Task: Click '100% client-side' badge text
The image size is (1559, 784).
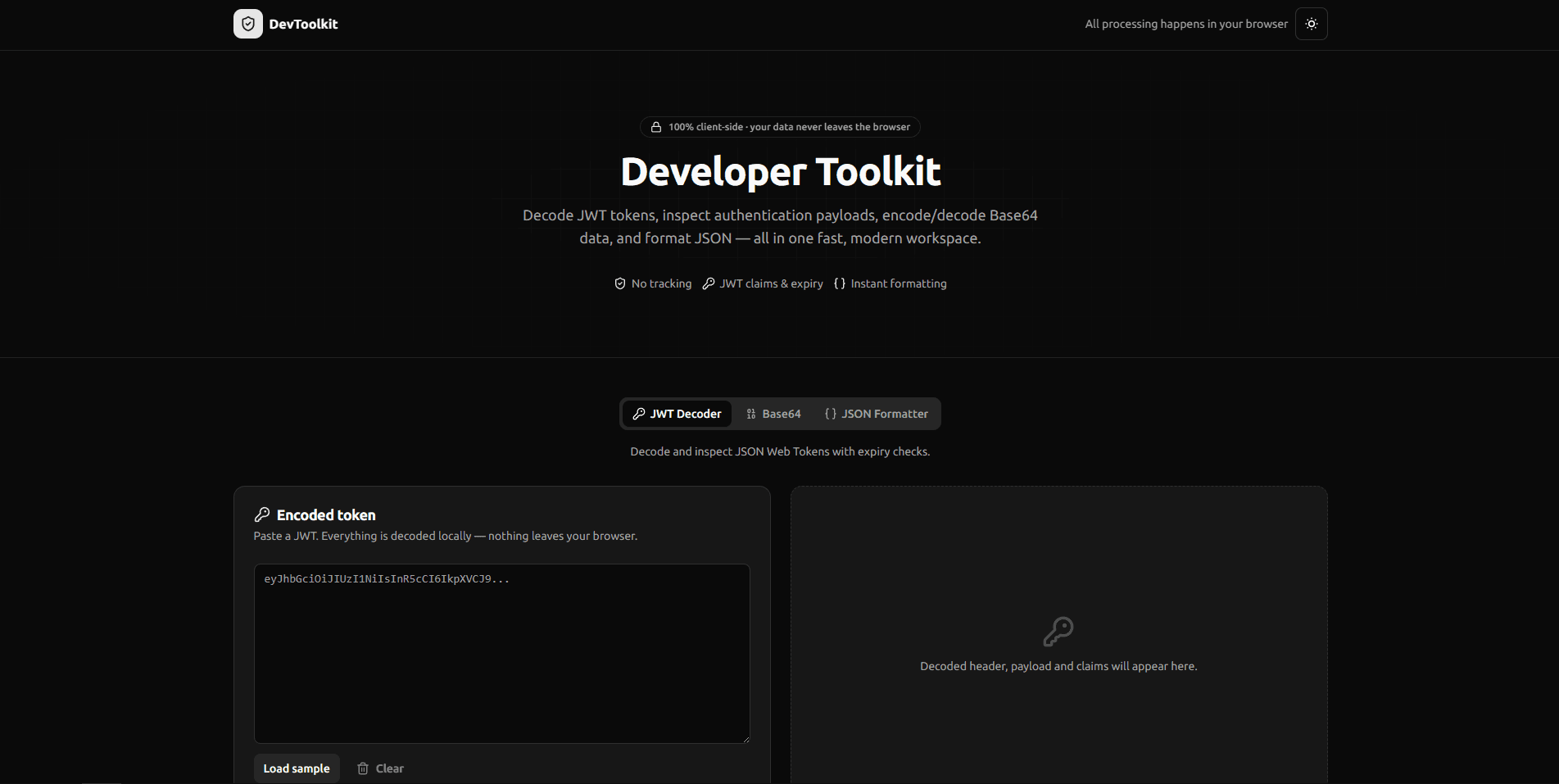Action: pos(789,127)
